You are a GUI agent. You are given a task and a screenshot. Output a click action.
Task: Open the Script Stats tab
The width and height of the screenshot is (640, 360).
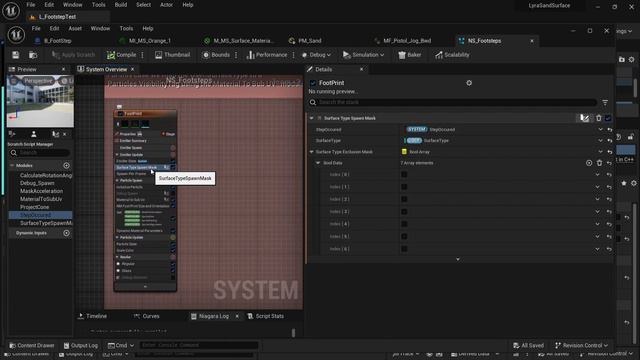(265, 316)
